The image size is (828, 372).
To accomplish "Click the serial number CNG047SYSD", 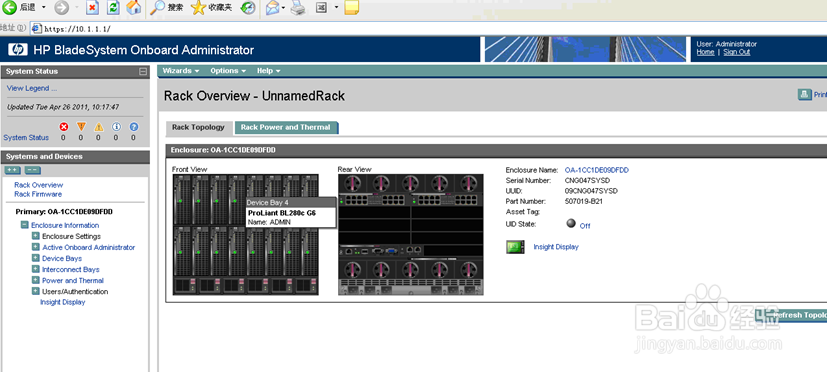I will pyautogui.click(x=587, y=181).
